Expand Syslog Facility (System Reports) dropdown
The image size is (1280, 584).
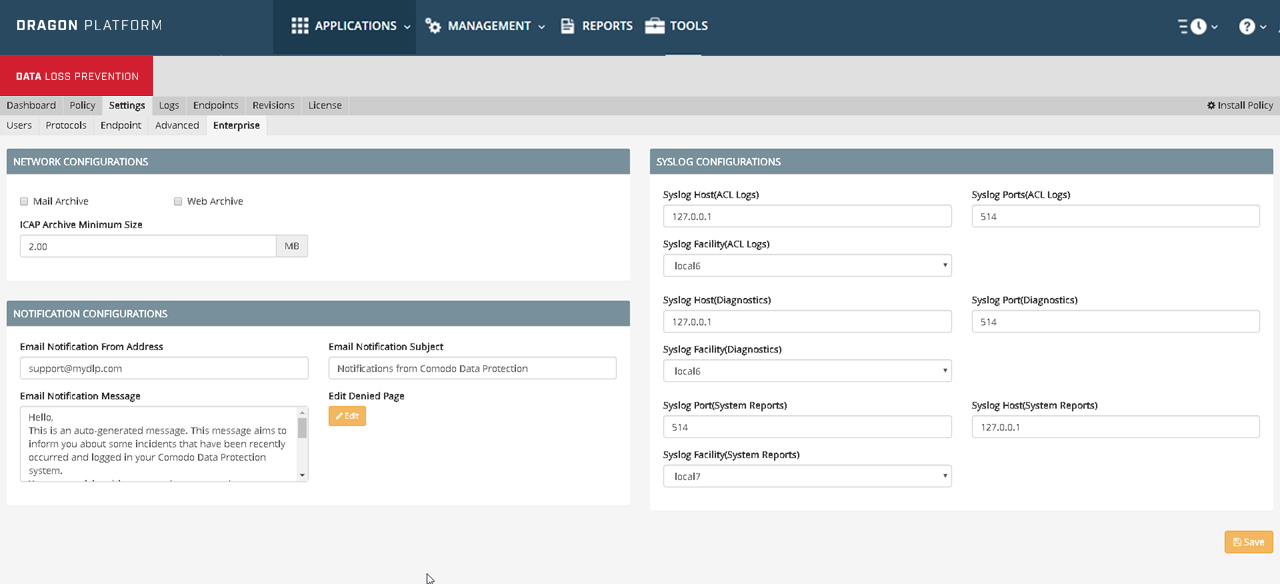coord(807,476)
